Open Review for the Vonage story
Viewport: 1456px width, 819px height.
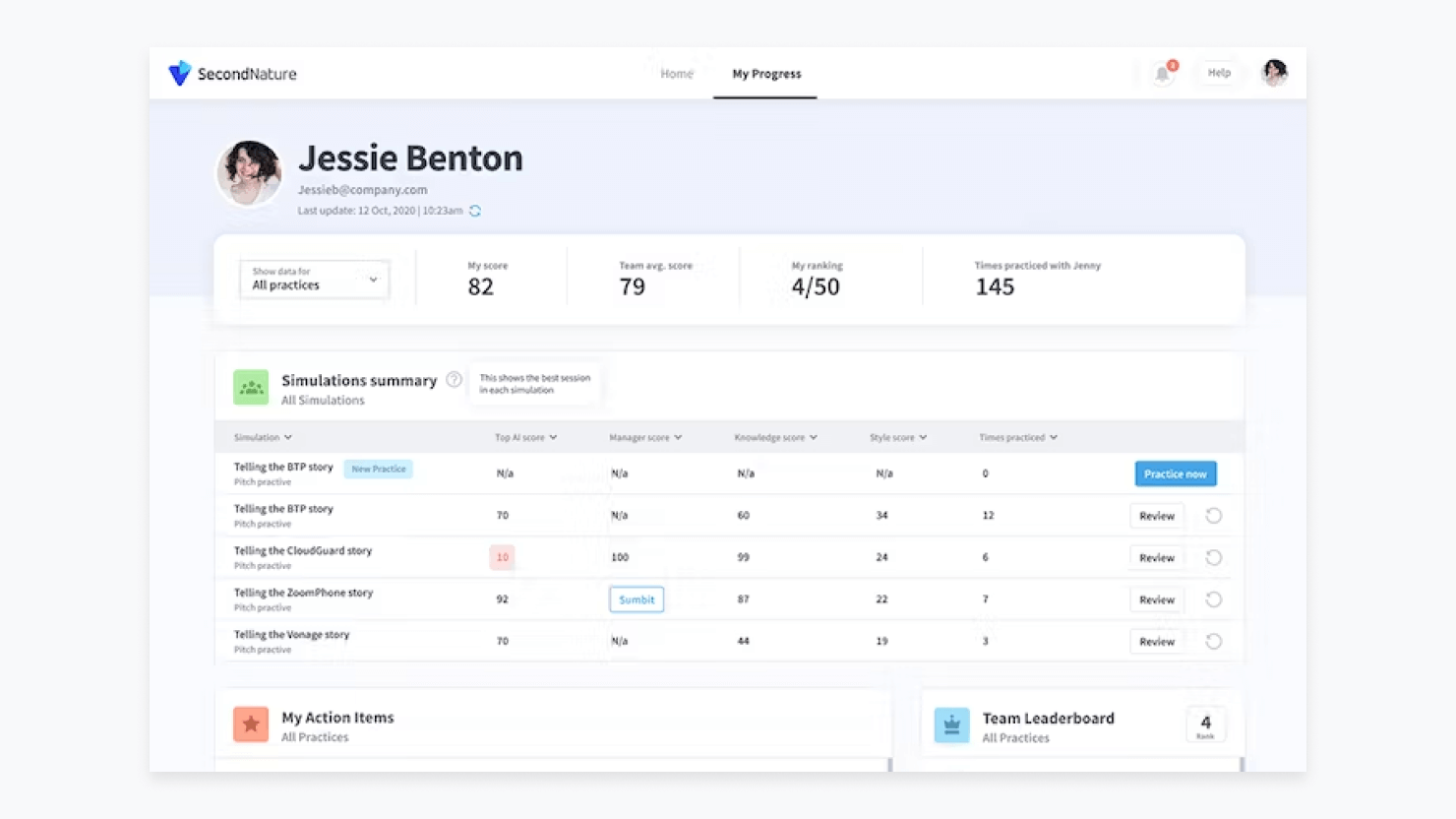click(x=1157, y=642)
